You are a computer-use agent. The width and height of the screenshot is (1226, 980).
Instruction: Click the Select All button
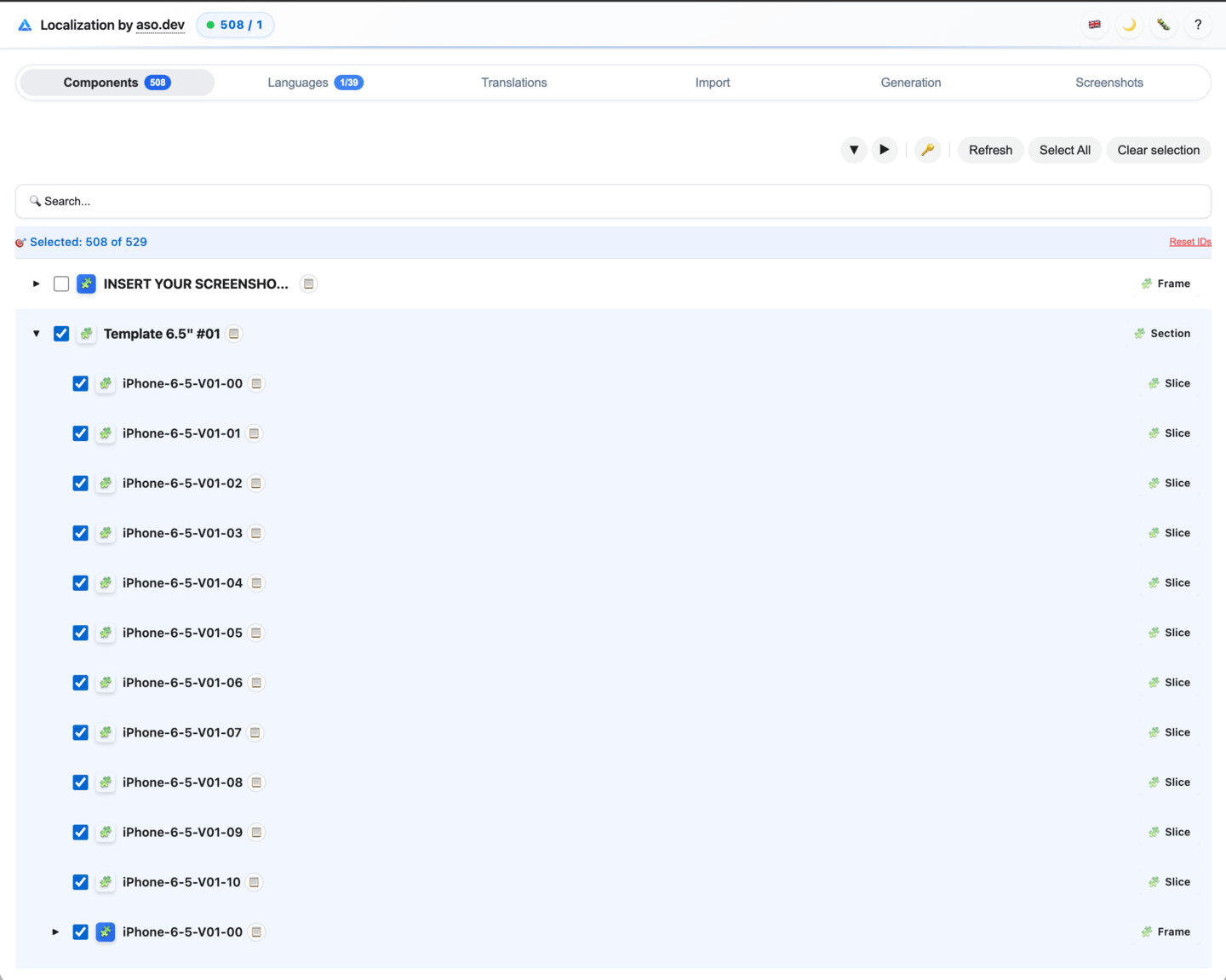[x=1064, y=150]
